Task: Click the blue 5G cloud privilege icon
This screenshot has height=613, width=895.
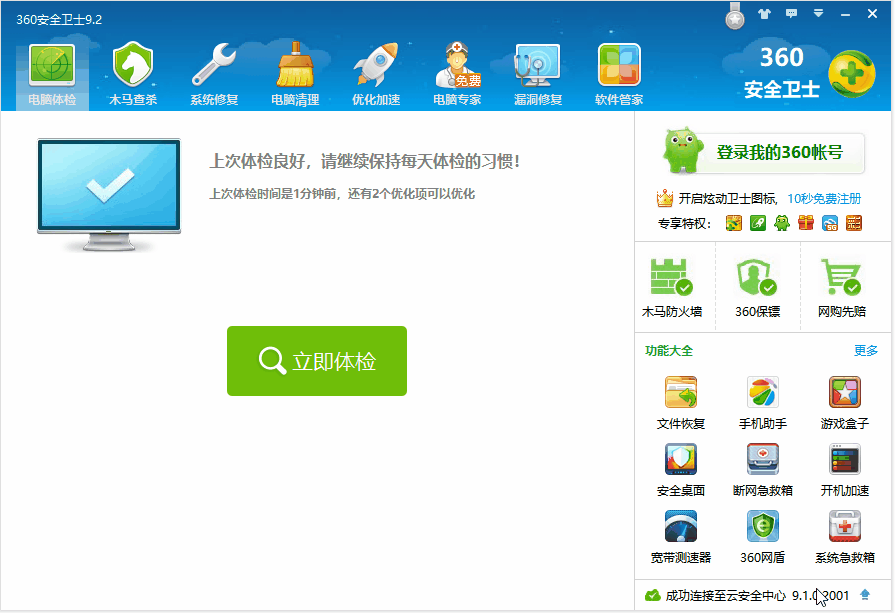Action: tap(830, 223)
